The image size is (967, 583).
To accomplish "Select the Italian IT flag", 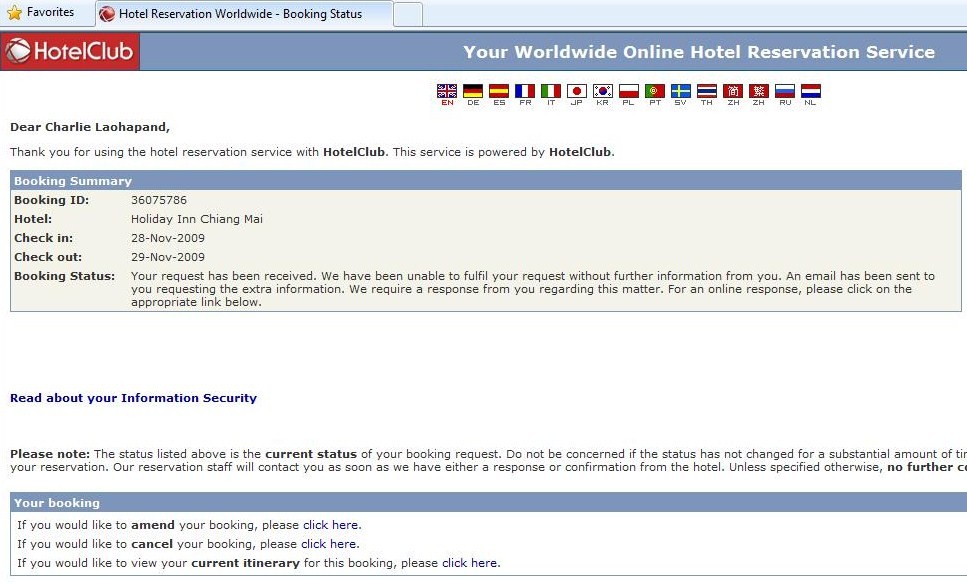I will [551, 91].
